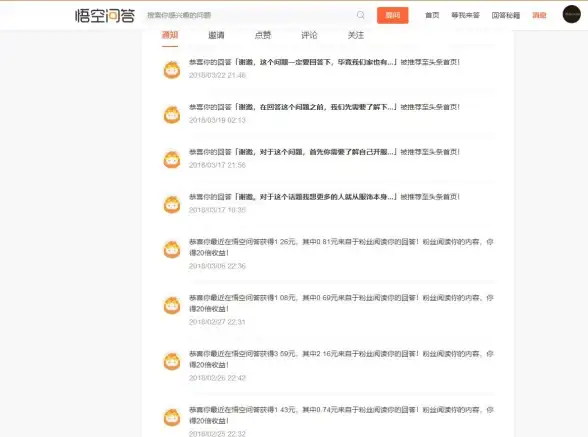Image resolution: width=588 pixels, height=437 pixels.
Task: Open answer link 谢邀,在回答这个问题之前
Action: pos(316,107)
